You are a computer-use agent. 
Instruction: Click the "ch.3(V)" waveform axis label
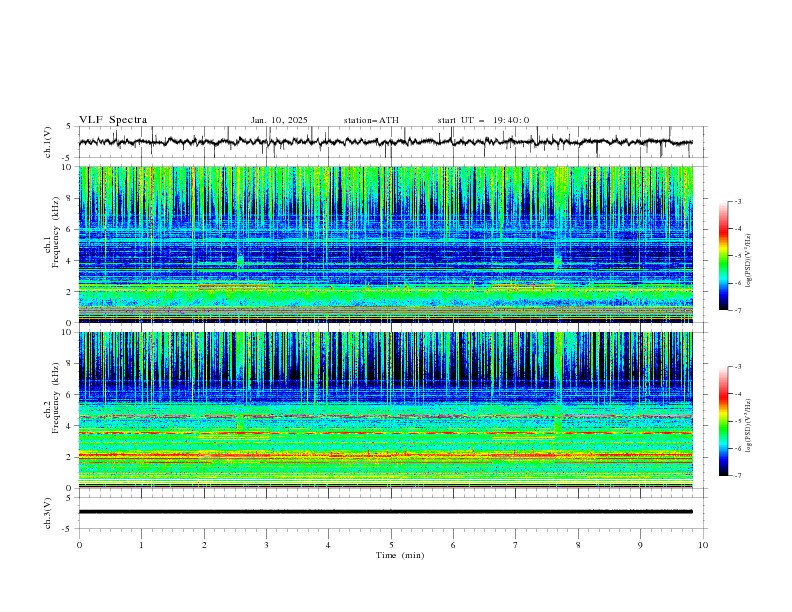48,513
